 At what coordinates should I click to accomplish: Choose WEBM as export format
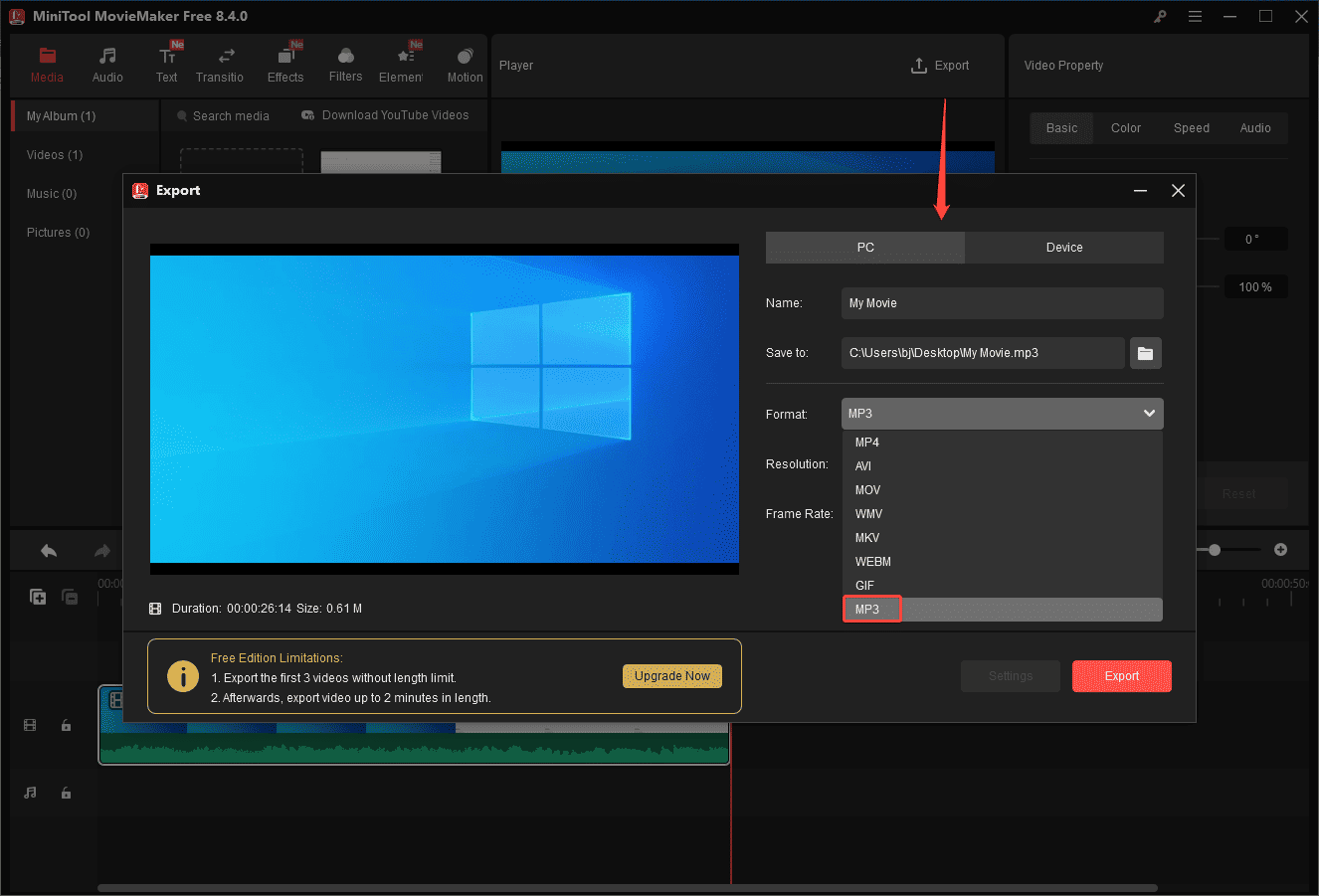point(872,561)
